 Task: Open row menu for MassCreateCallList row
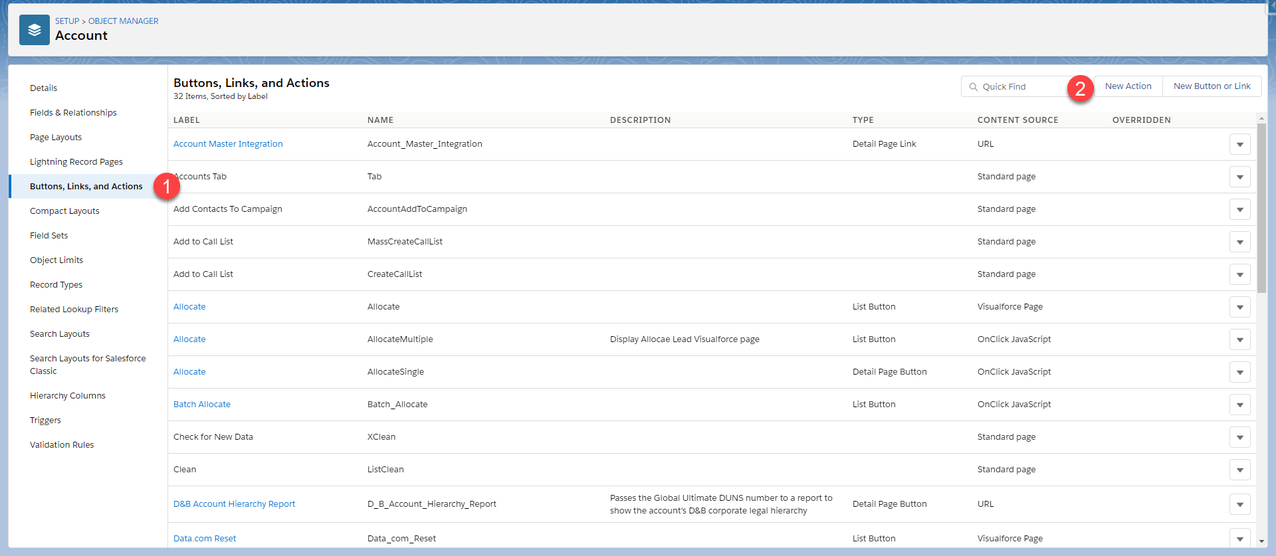(x=1240, y=242)
